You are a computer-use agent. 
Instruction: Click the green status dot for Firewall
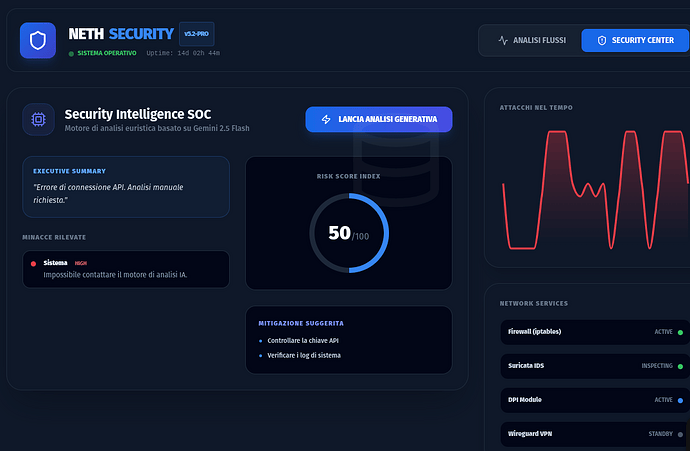point(680,331)
